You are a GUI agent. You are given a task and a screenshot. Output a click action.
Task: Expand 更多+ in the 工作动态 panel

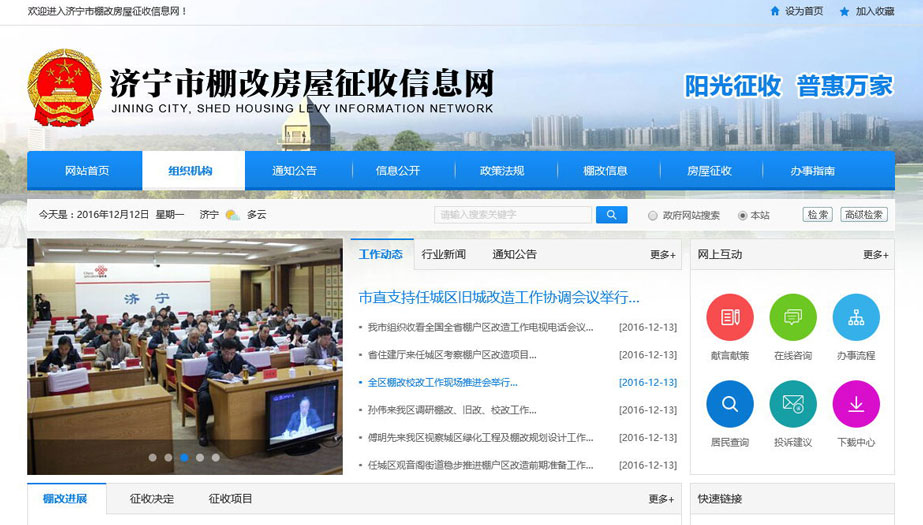click(662, 255)
